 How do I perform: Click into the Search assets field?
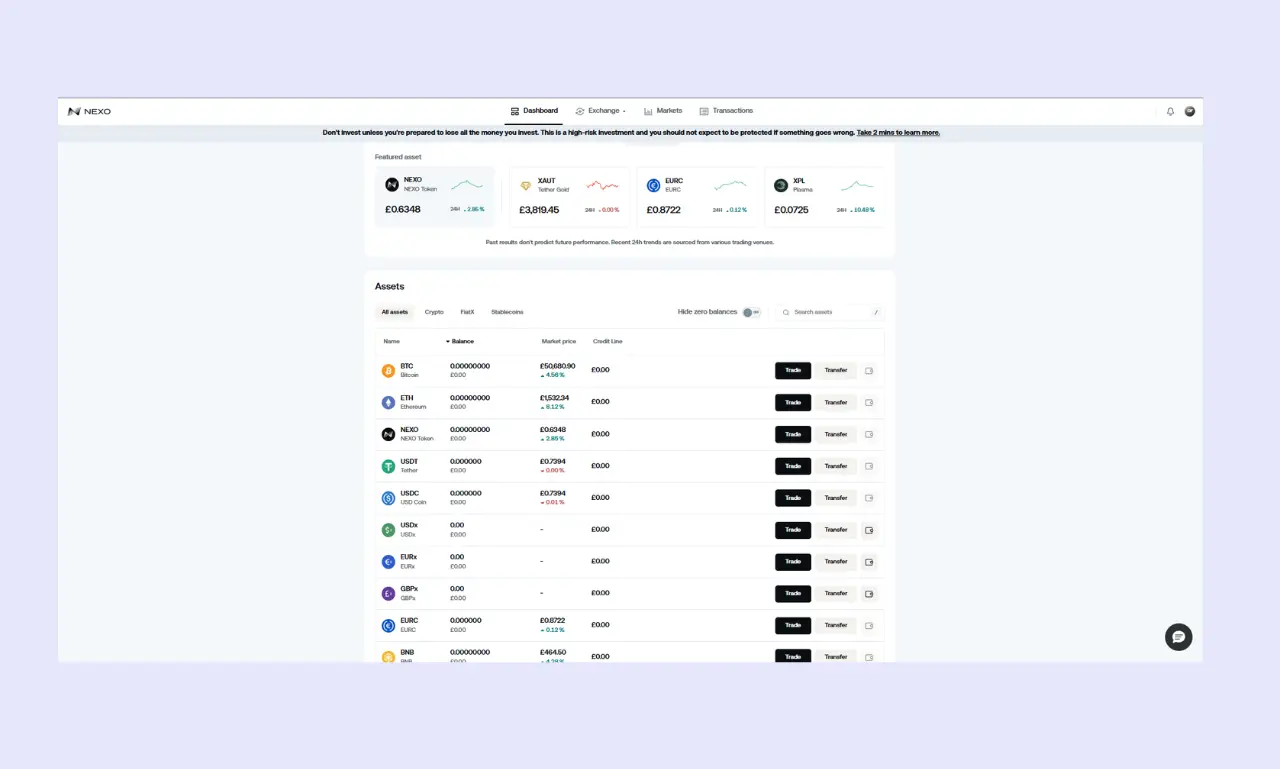click(831, 312)
